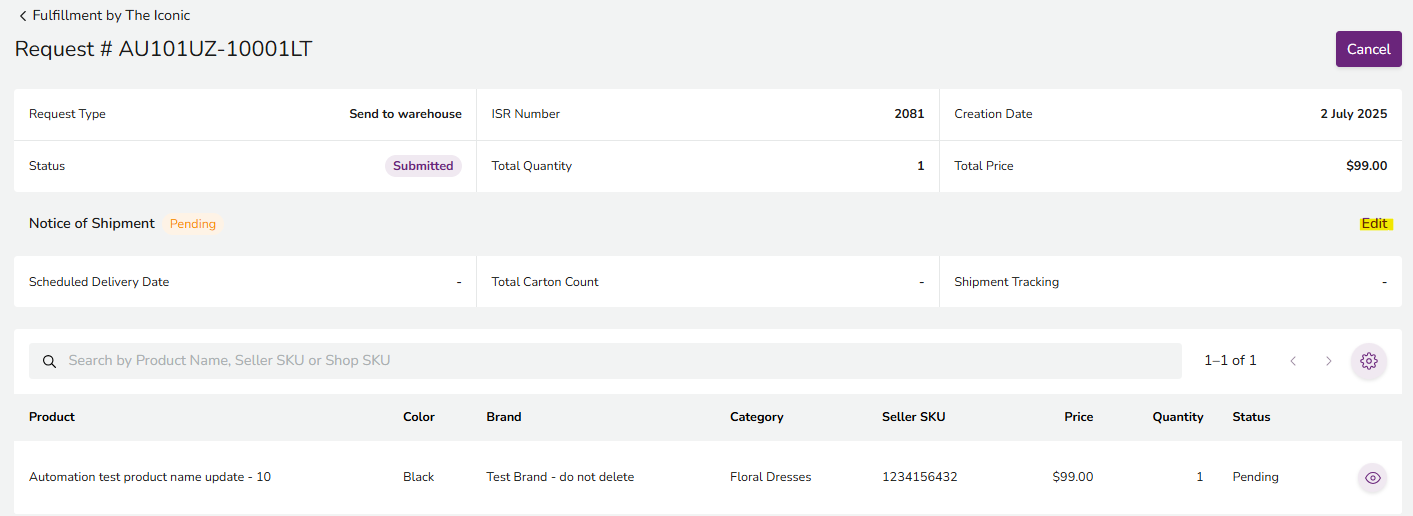Click the Seller SKU column header
This screenshot has height=516, width=1413.
913,417
